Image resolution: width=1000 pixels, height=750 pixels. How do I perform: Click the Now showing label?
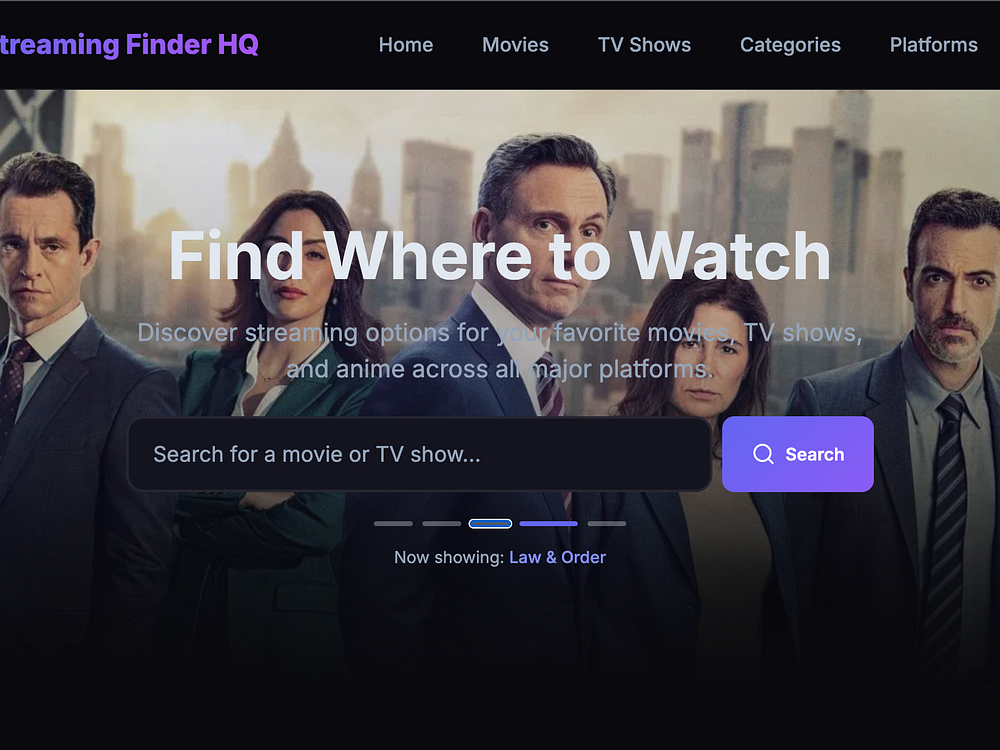[449, 557]
